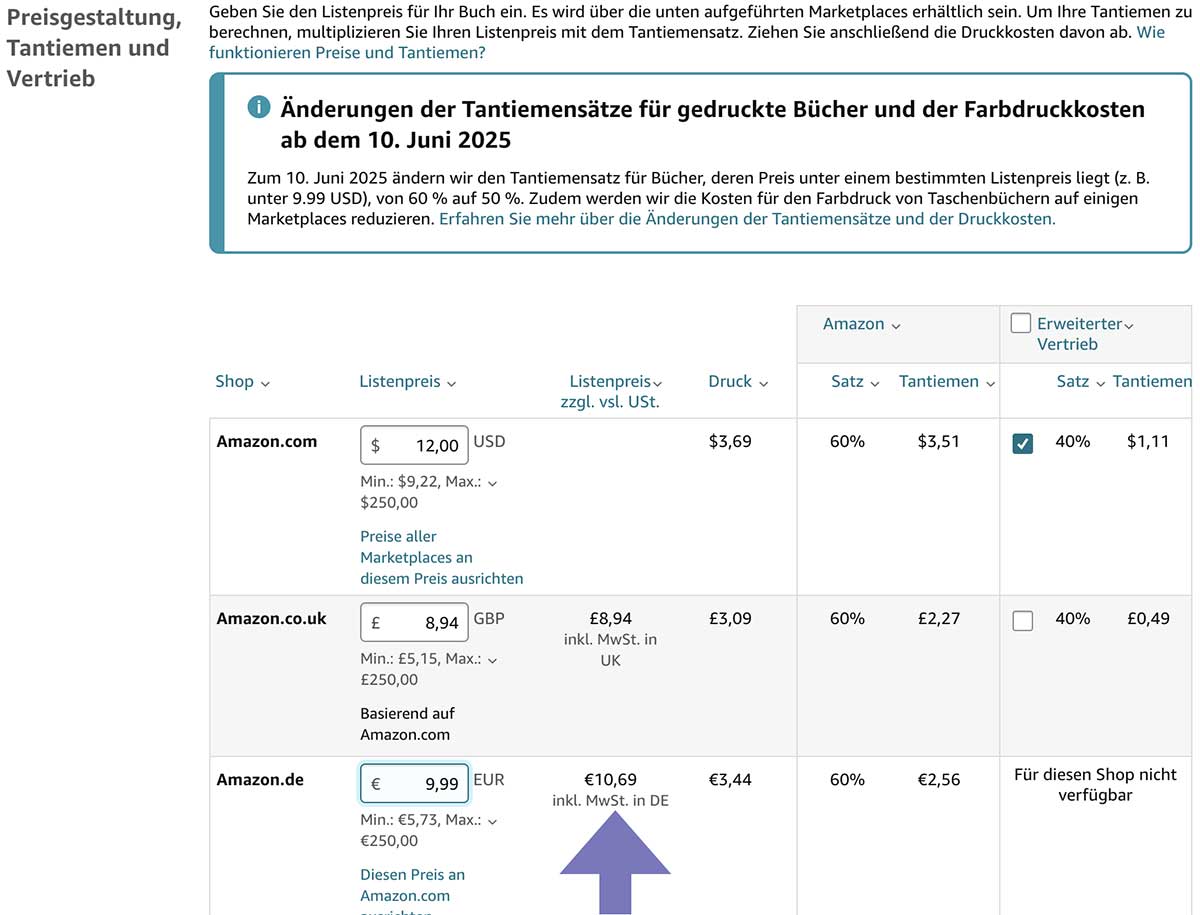Click the £2,27 Amazon royalty value

pyautogui.click(x=939, y=618)
